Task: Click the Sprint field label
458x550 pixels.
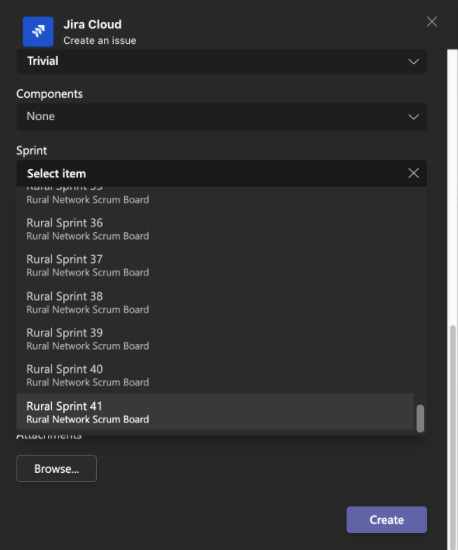Action: [x=32, y=151]
